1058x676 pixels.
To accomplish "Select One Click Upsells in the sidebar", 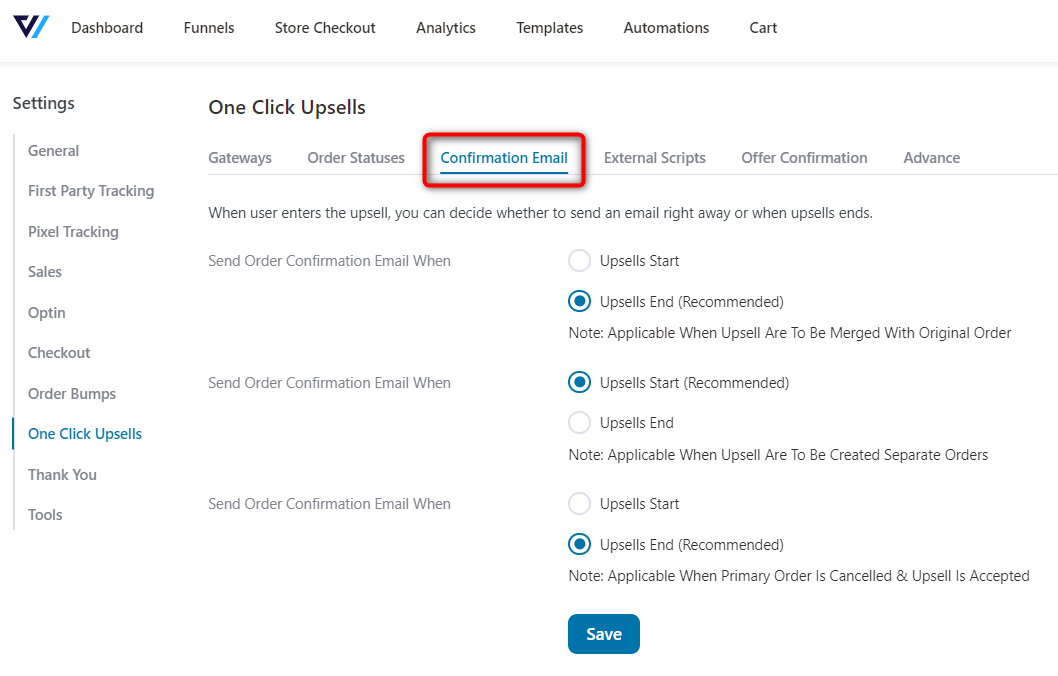I will [85, 434].
